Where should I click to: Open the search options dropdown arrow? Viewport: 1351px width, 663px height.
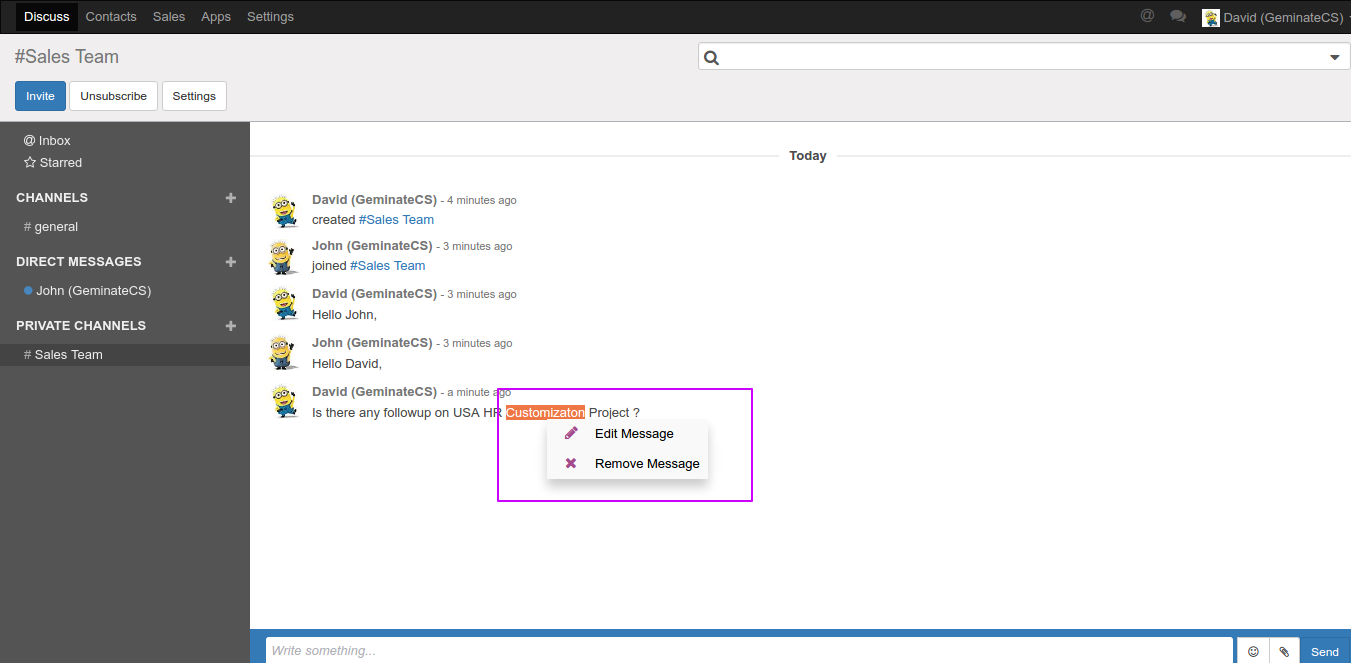click(x=1334, y=58)
